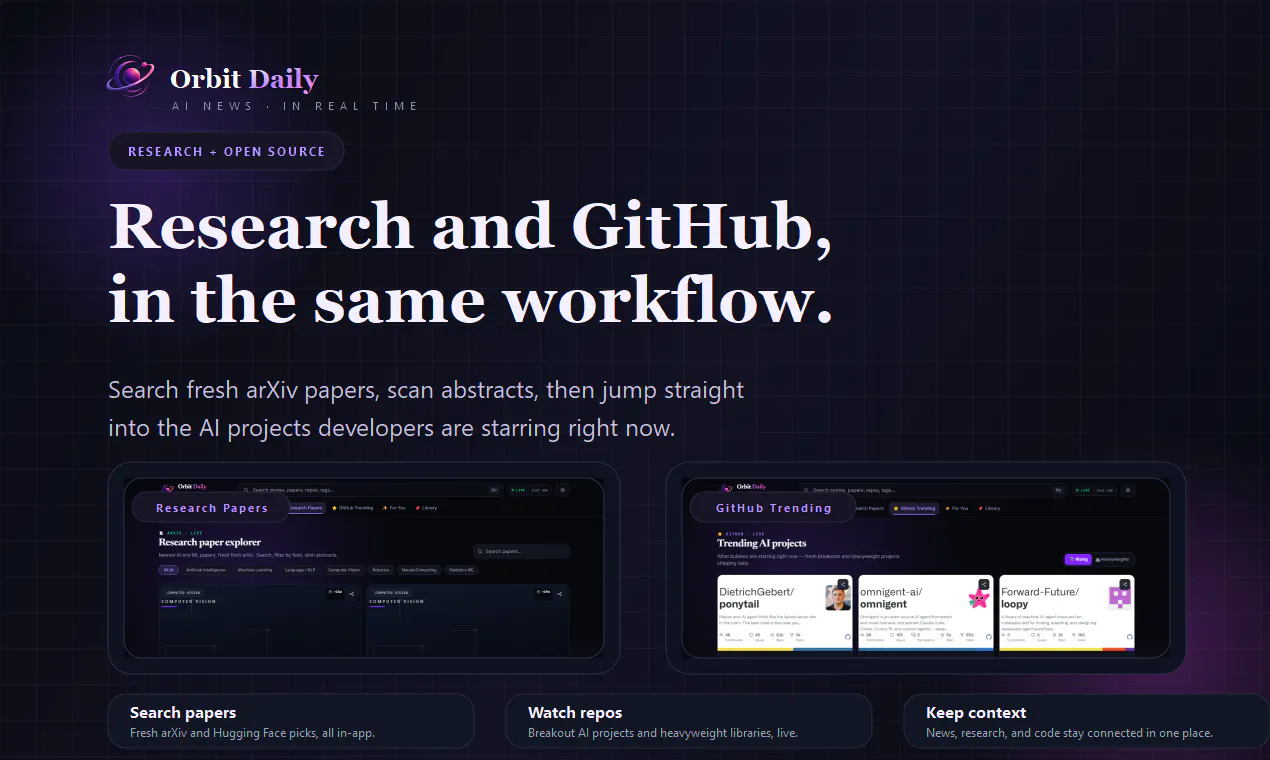
Task: Click the DietrichGebert avatar photo on the ponytail card
Action: (838, 598)
